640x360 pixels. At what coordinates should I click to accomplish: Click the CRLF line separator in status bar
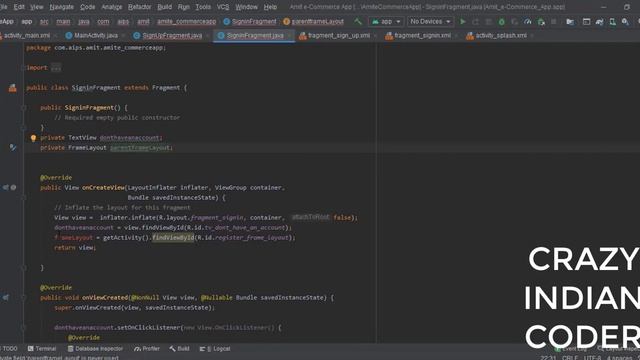(x=570, y=358)
